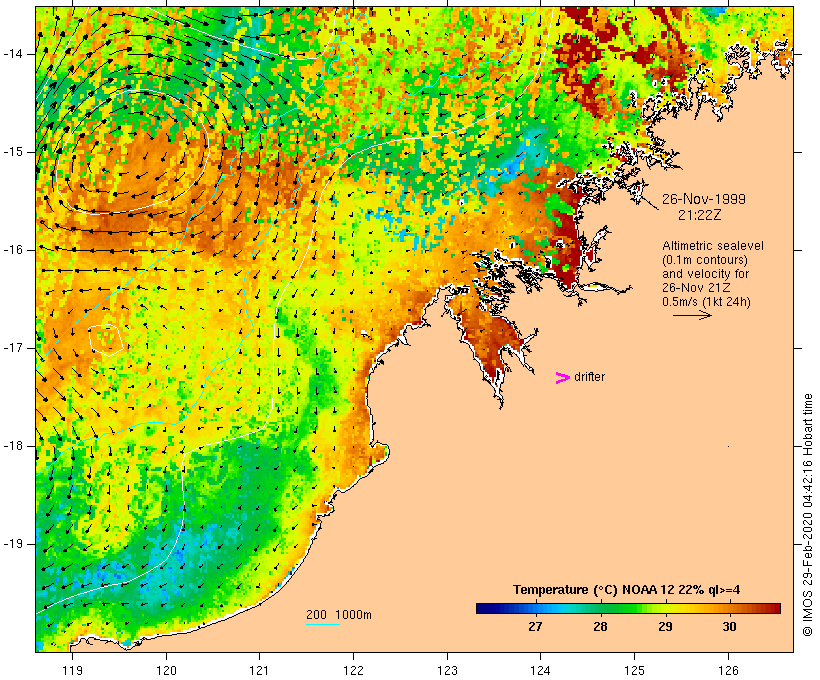The height and width of the screenshot is (680, 820).
Task: Click the latitude axis label '-19'
Action: point(13,544)
